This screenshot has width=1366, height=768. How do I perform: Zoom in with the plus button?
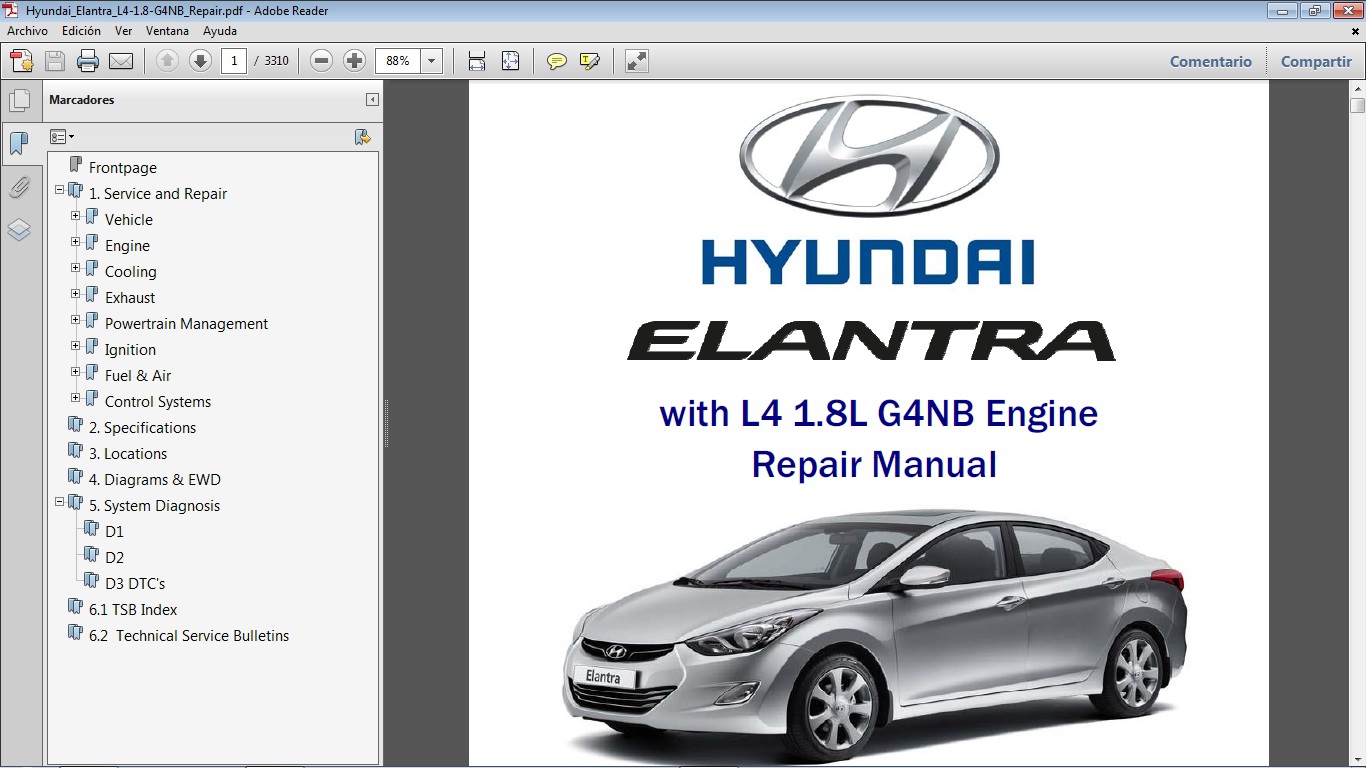(354, 61)
